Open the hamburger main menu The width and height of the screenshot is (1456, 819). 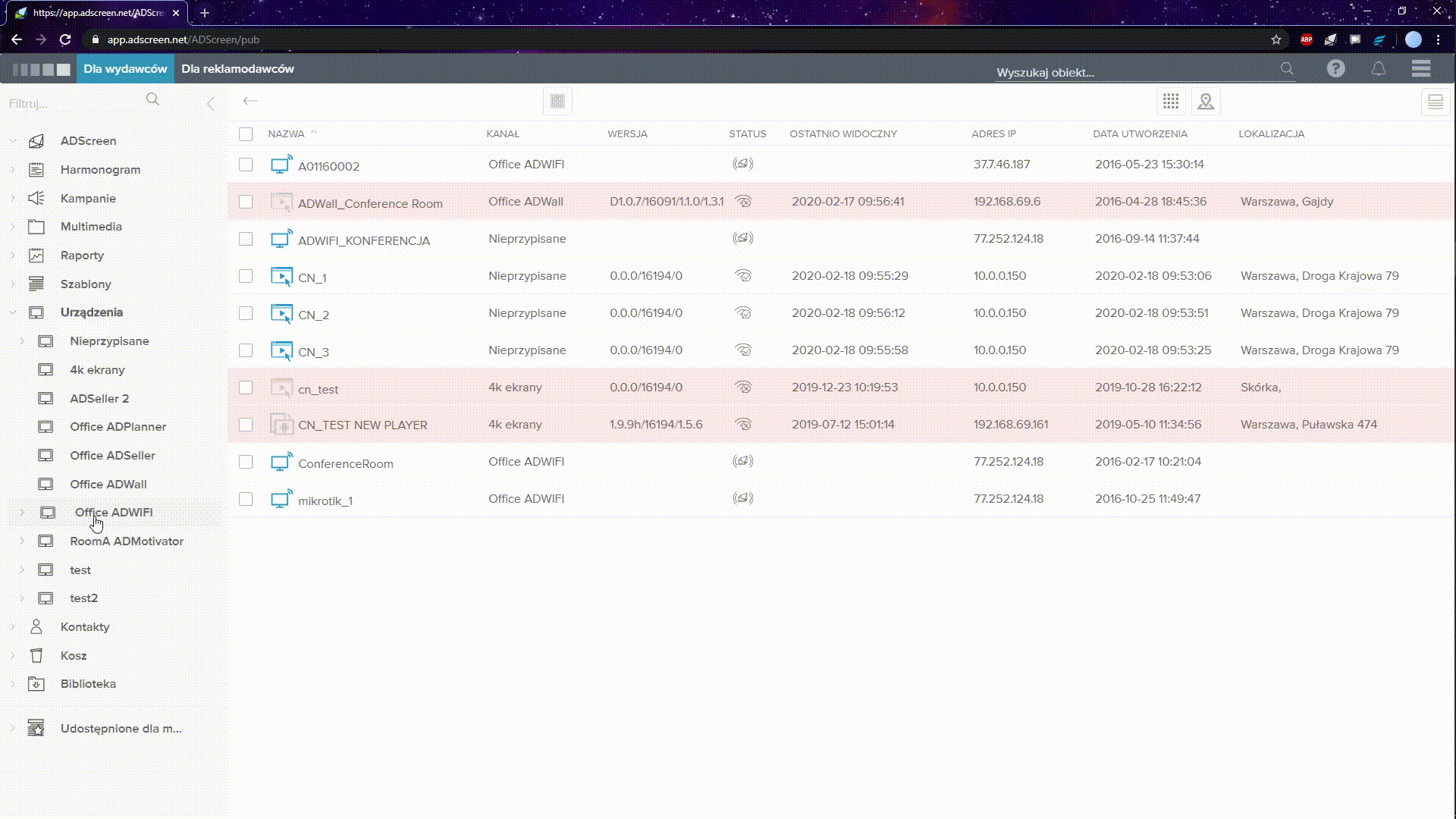tap(1421, 69)
